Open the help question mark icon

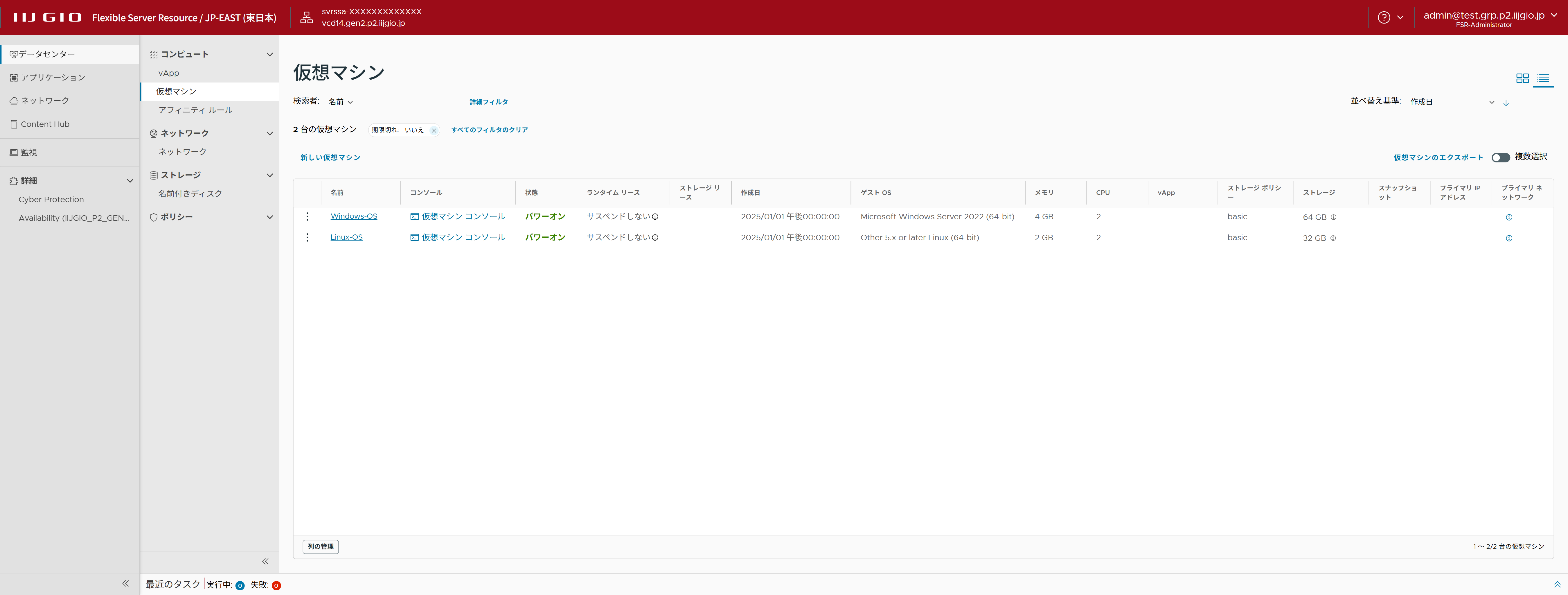pos(1384,18)
